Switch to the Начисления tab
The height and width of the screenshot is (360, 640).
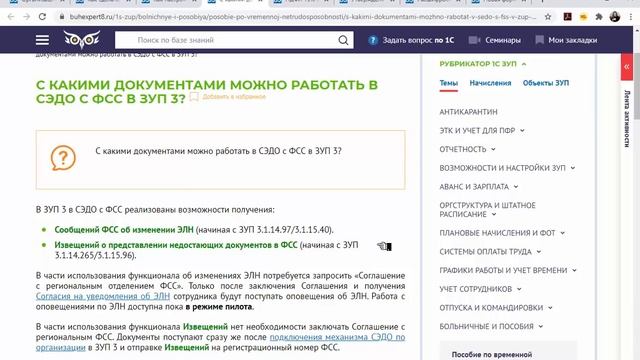[490, 83]
